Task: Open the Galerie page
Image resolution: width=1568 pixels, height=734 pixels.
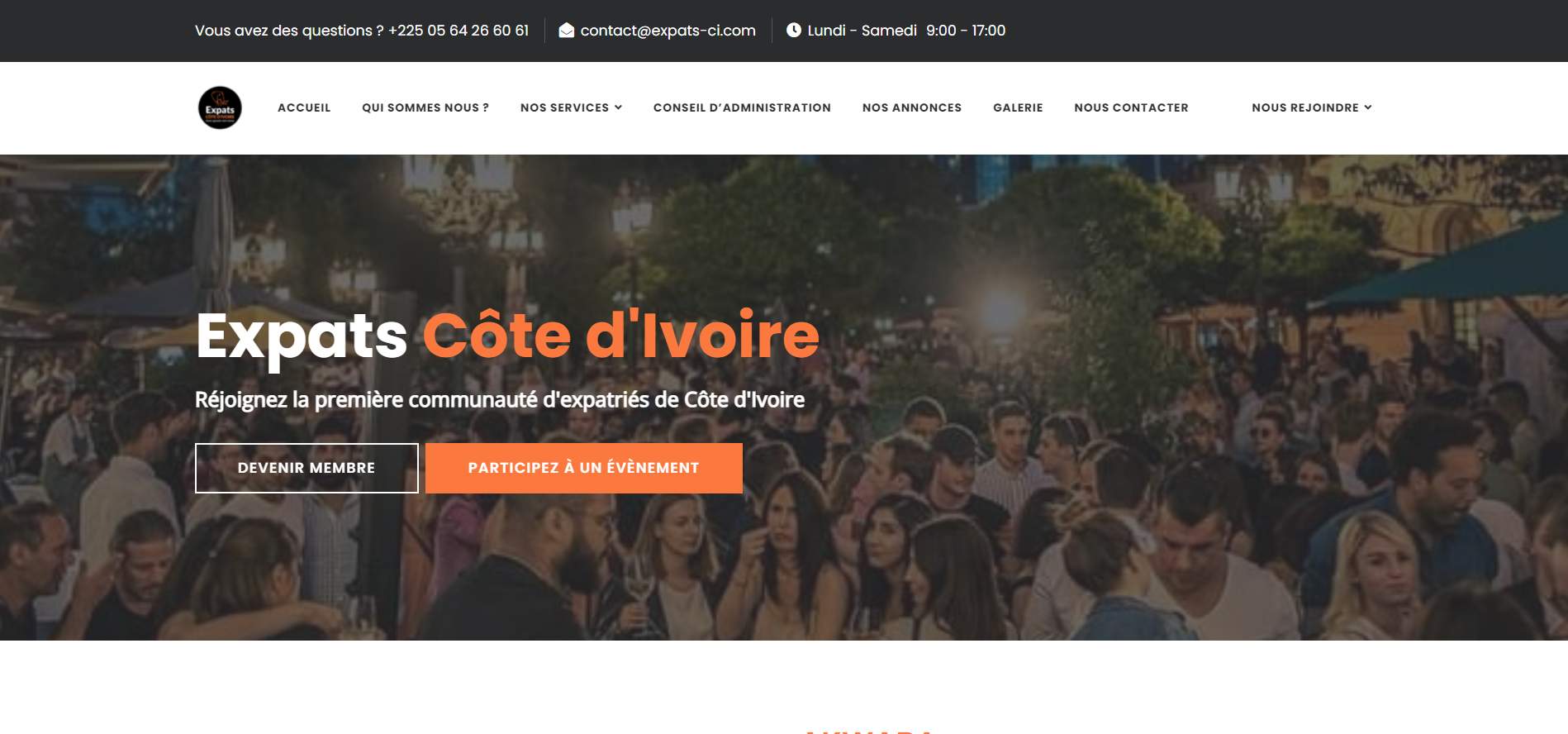Action: click(x=1018, y=107)
